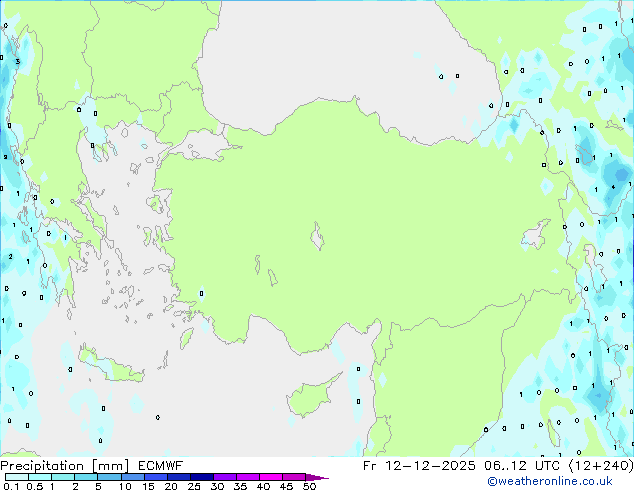Screen dimensions: 634x490
Task: Click the 35–40 mm legend swatch
Action: point(247,477)
